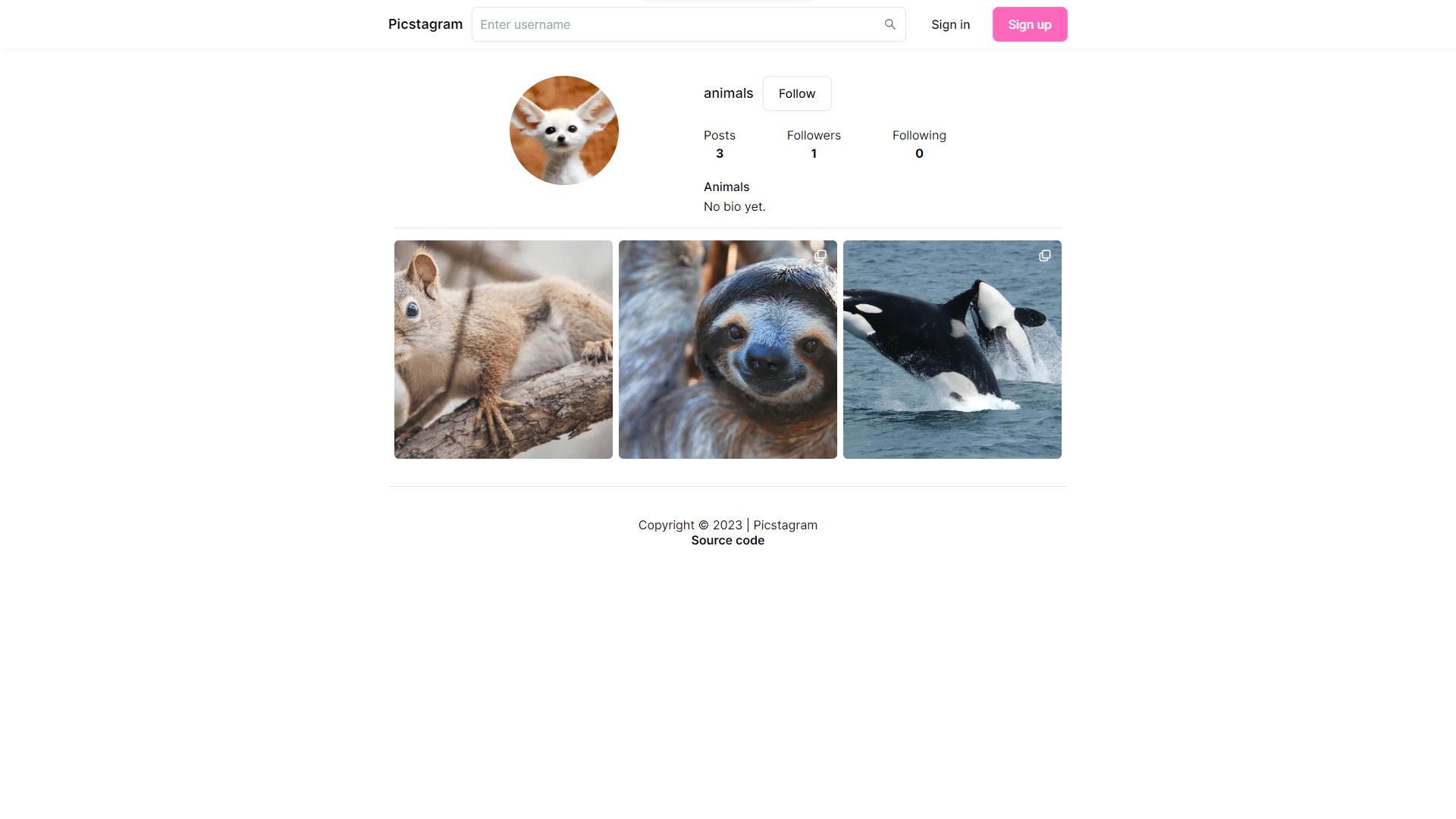Go to Picstagram home via header logo
The width and height of the screenshot is (1456, 819).
[x=425, y=24]
